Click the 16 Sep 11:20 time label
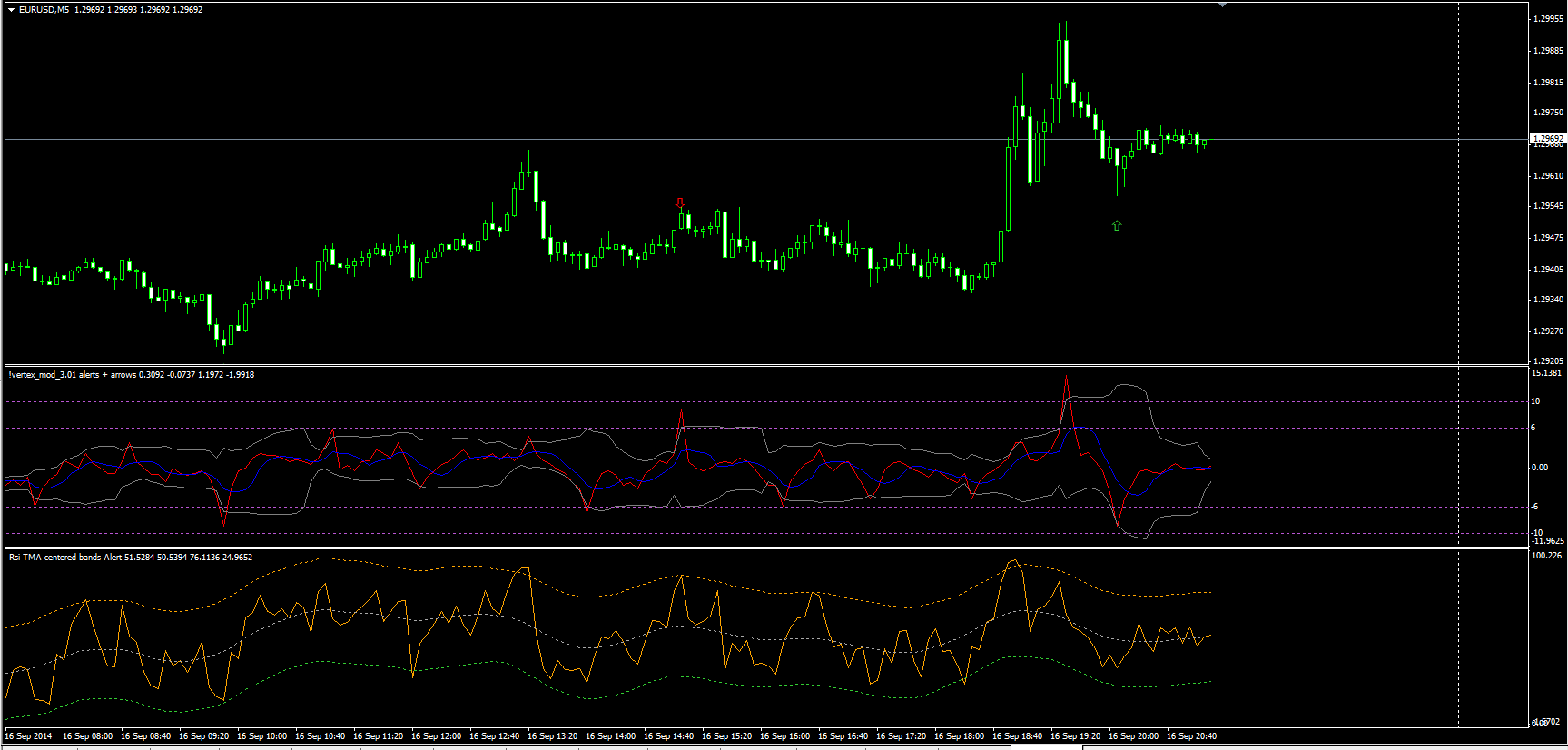Image resolution: width=1568 pixels, height=750 pixels. [379, 736]
